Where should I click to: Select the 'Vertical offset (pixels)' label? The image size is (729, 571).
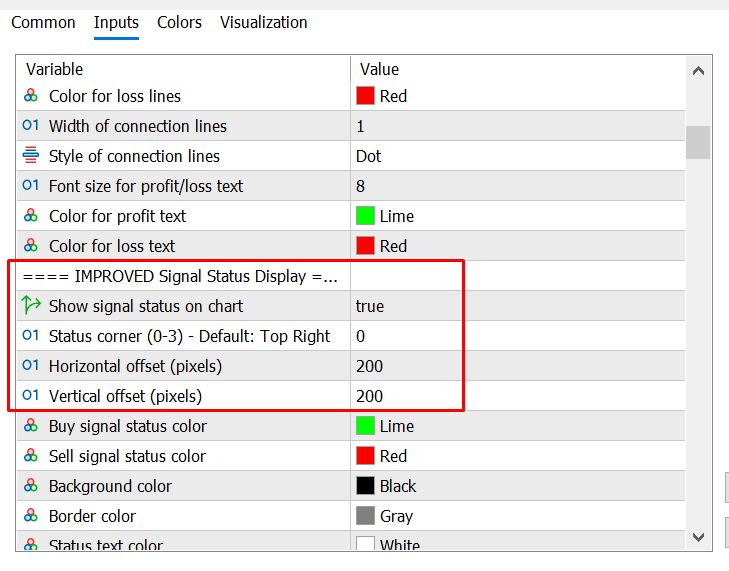tap(126, 396)
